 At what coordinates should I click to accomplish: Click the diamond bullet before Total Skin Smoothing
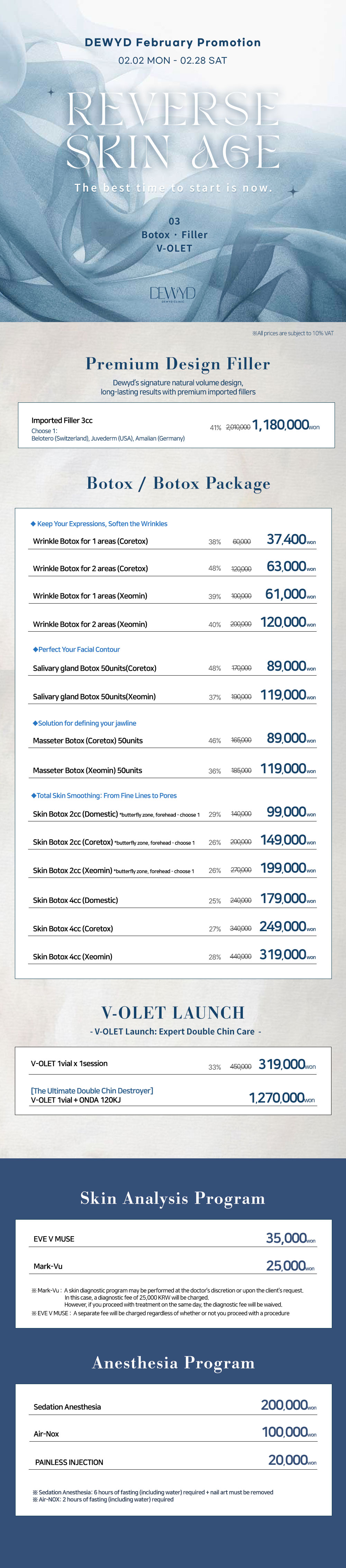34,795
